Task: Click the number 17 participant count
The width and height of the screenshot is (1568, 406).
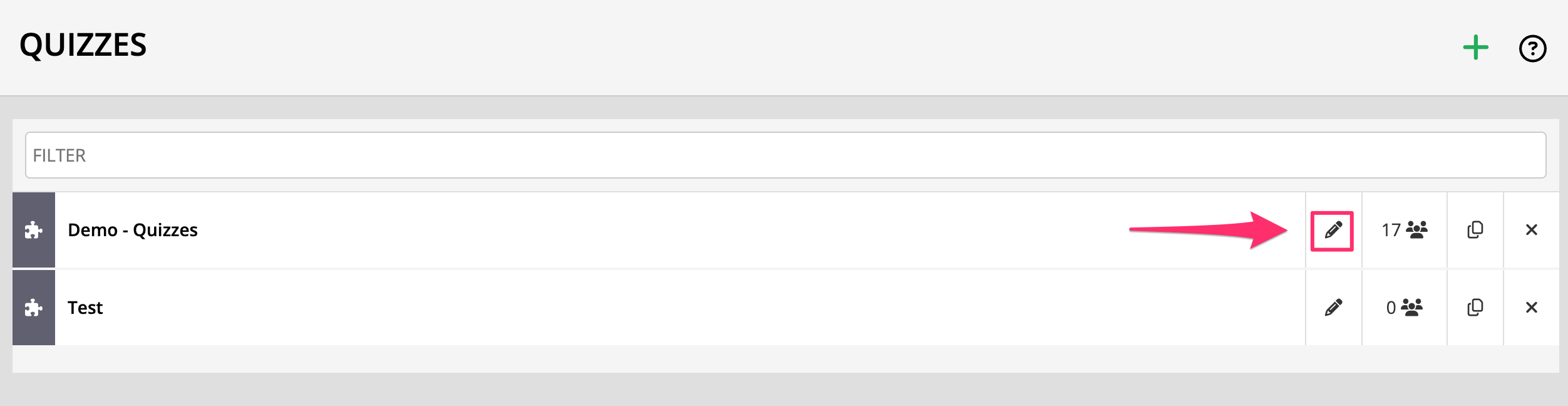Action: pos(1391,231)
